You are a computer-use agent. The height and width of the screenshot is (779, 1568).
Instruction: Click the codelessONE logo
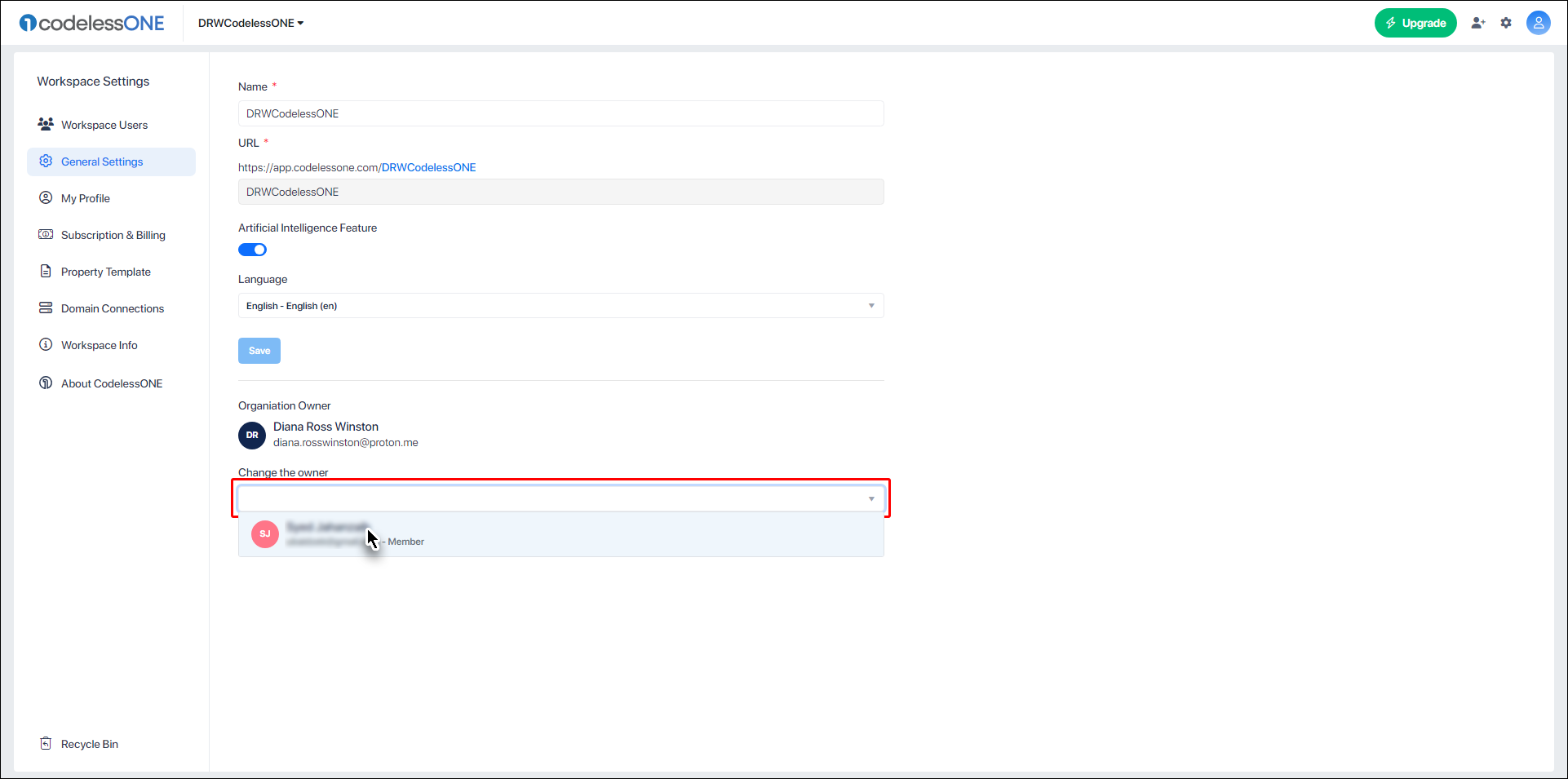tap(91, 23)
